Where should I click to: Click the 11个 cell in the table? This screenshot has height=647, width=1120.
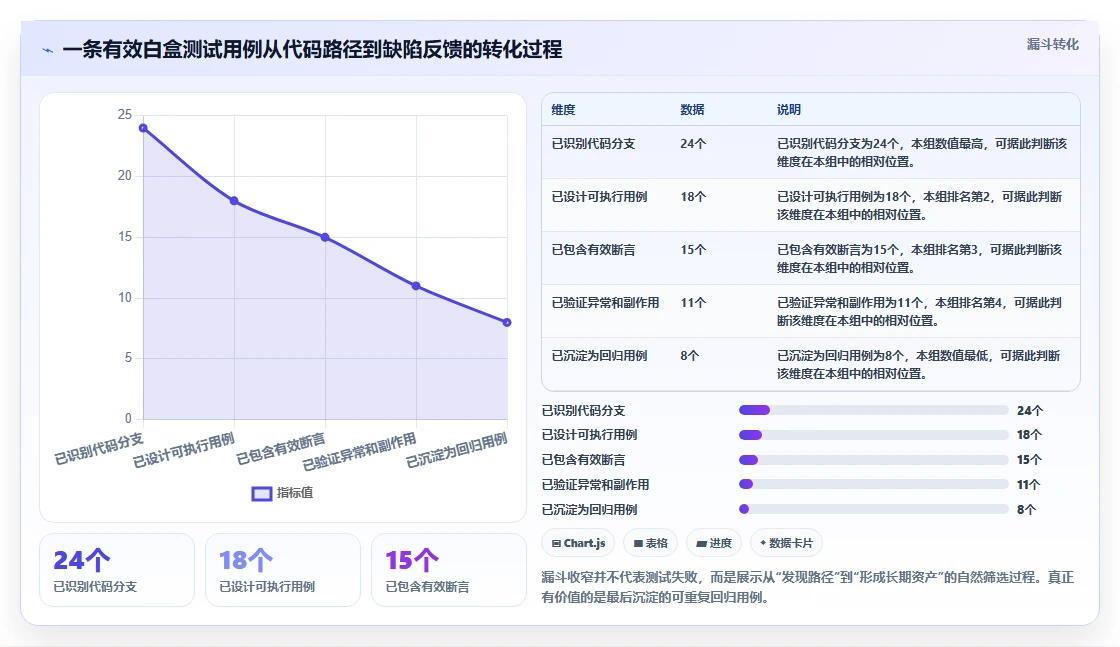coord(693,303)
